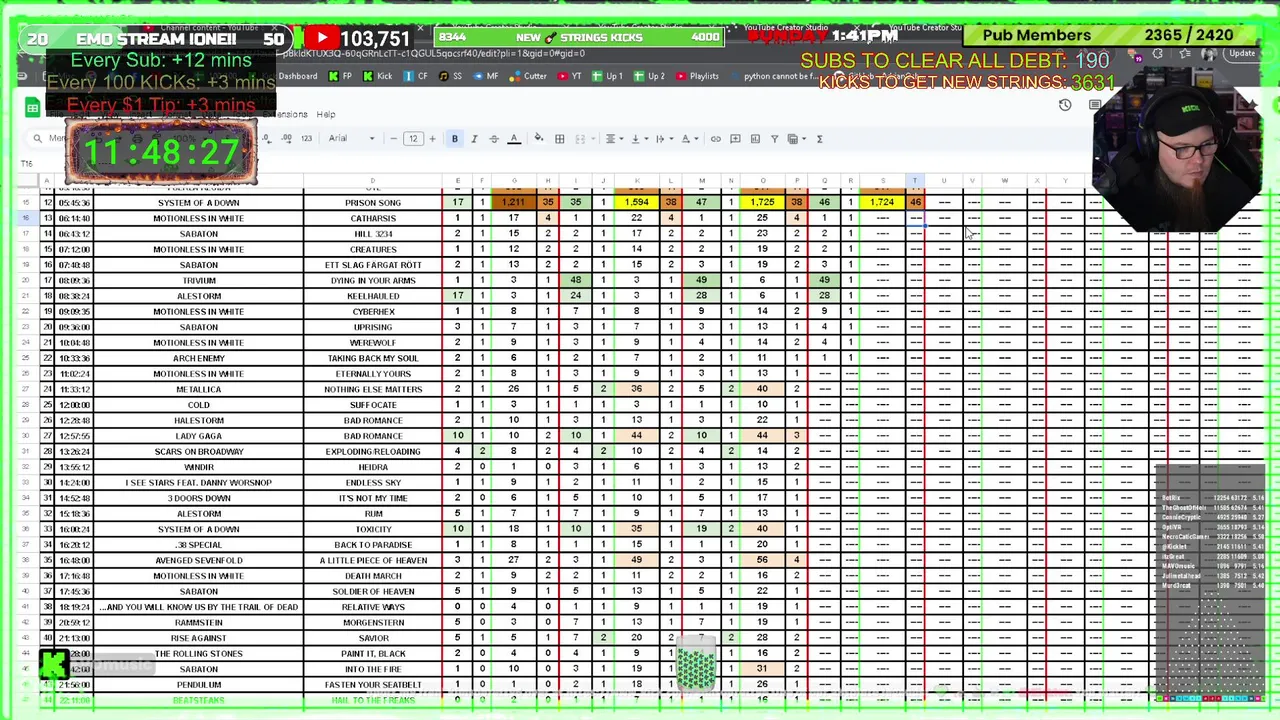
Task: Insert a comment from the toolbar
Action: [x=735, y=139]
